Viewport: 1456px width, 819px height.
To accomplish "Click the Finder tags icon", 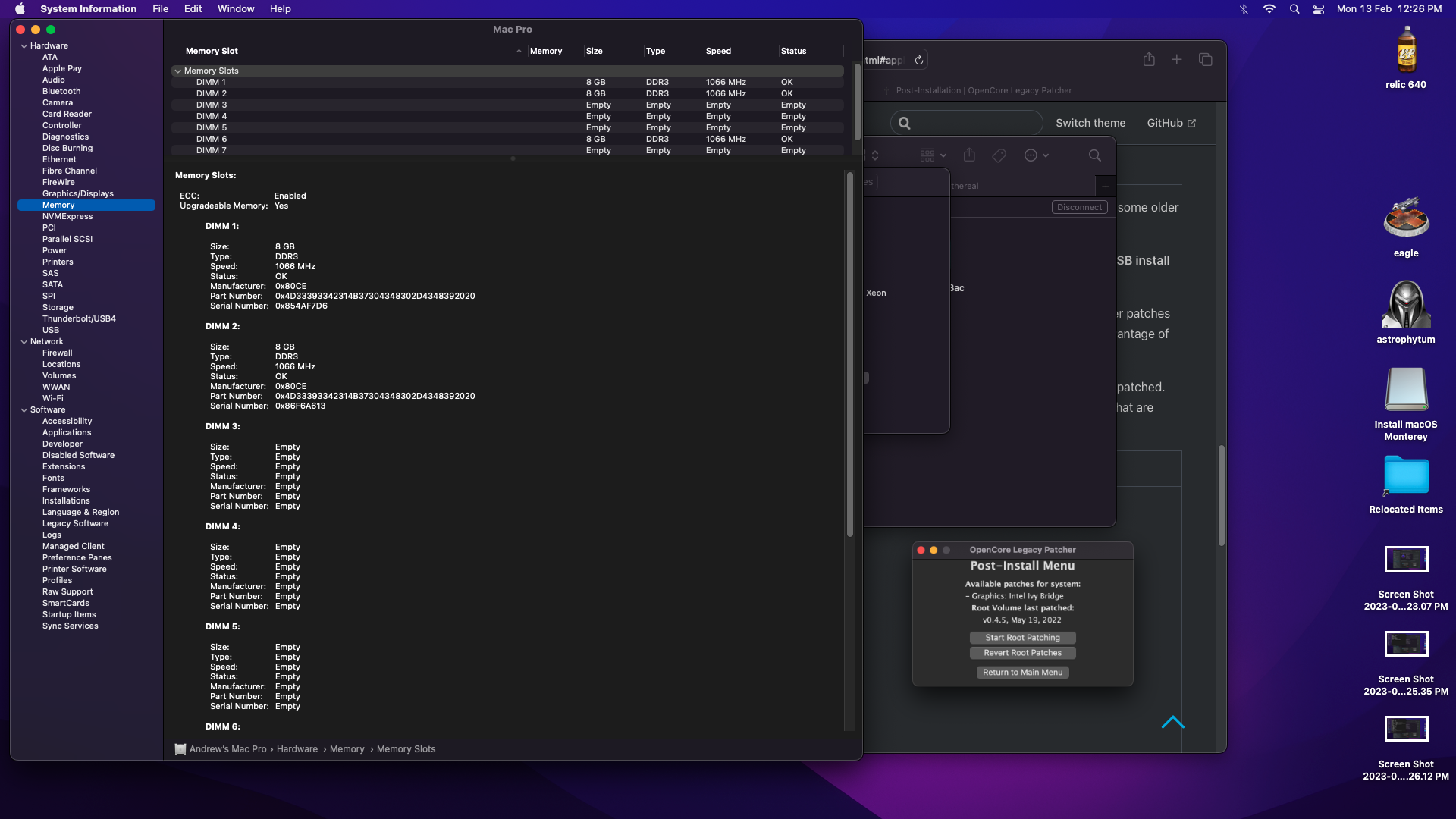I will tap(999, 155).
